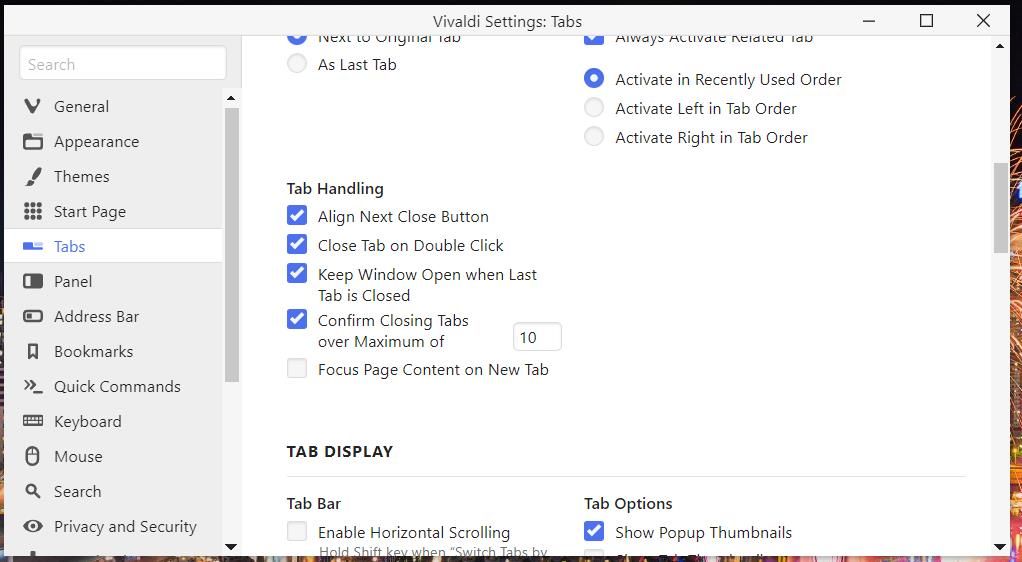Viewport: 1022px width, 562px height.
Task: Click sidebar scroll down arrow
Action: click(231, 547)
